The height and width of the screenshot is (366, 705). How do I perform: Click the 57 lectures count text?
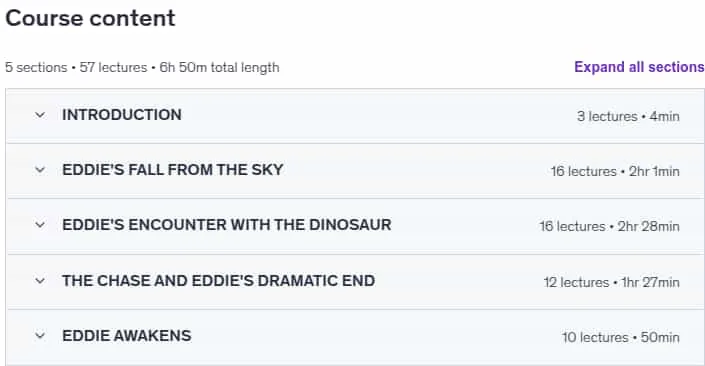[x=113, y=67]
